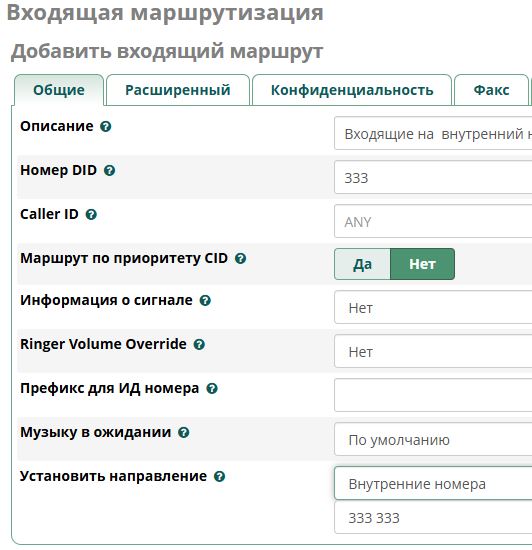The image size is (532, 550).
Task: Open help for Установить направление
Action: click(220, 476)
